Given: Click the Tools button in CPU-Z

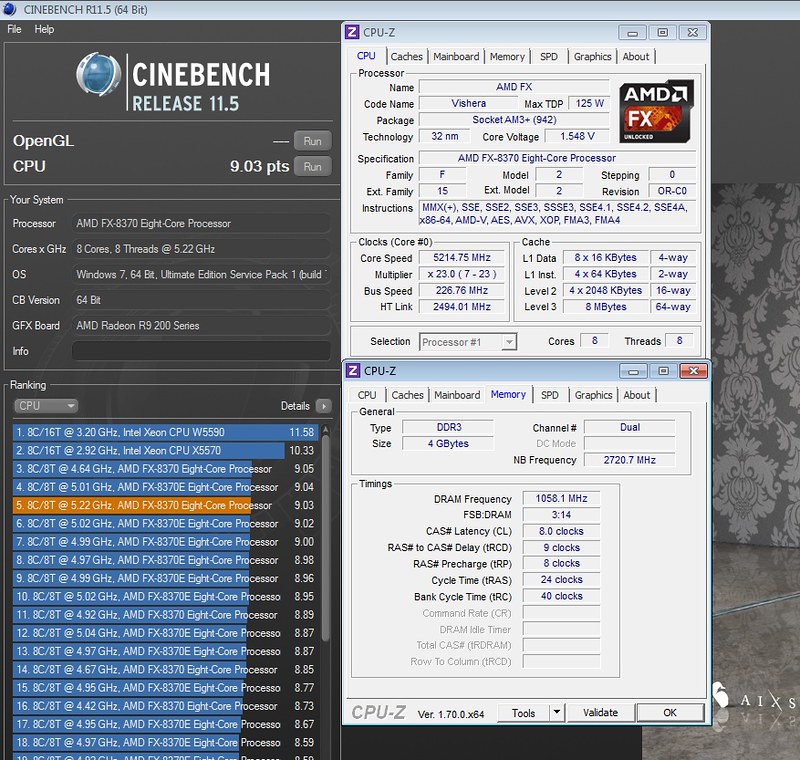Looking at the screenshot, I should pos(523,713).
